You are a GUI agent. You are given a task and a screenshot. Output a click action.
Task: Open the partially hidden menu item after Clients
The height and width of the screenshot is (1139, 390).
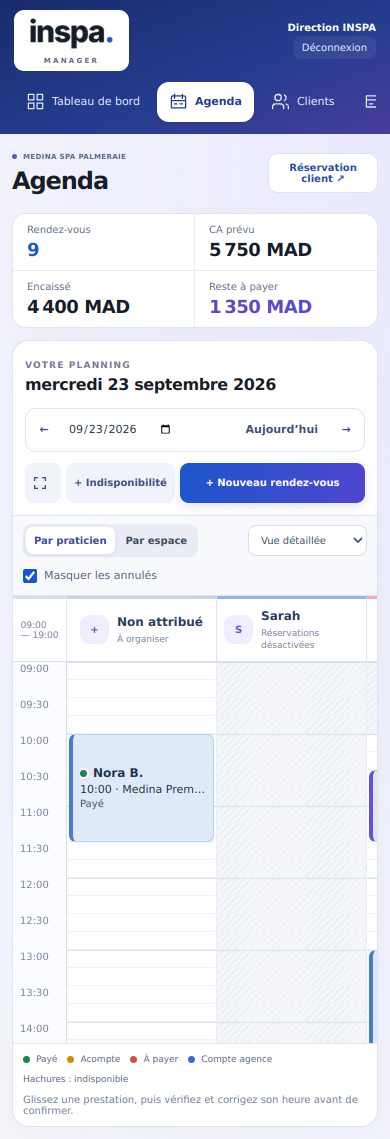click(x=370, y=102)
